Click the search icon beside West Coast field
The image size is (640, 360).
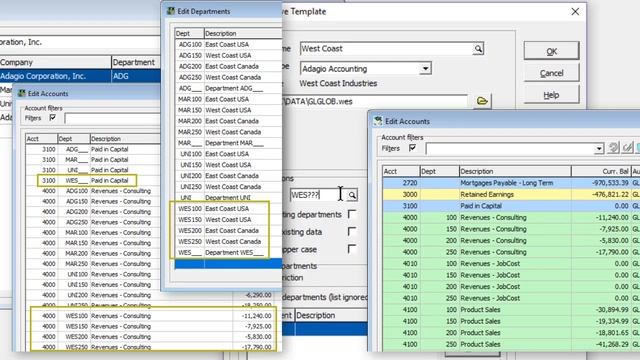[478, 49]
